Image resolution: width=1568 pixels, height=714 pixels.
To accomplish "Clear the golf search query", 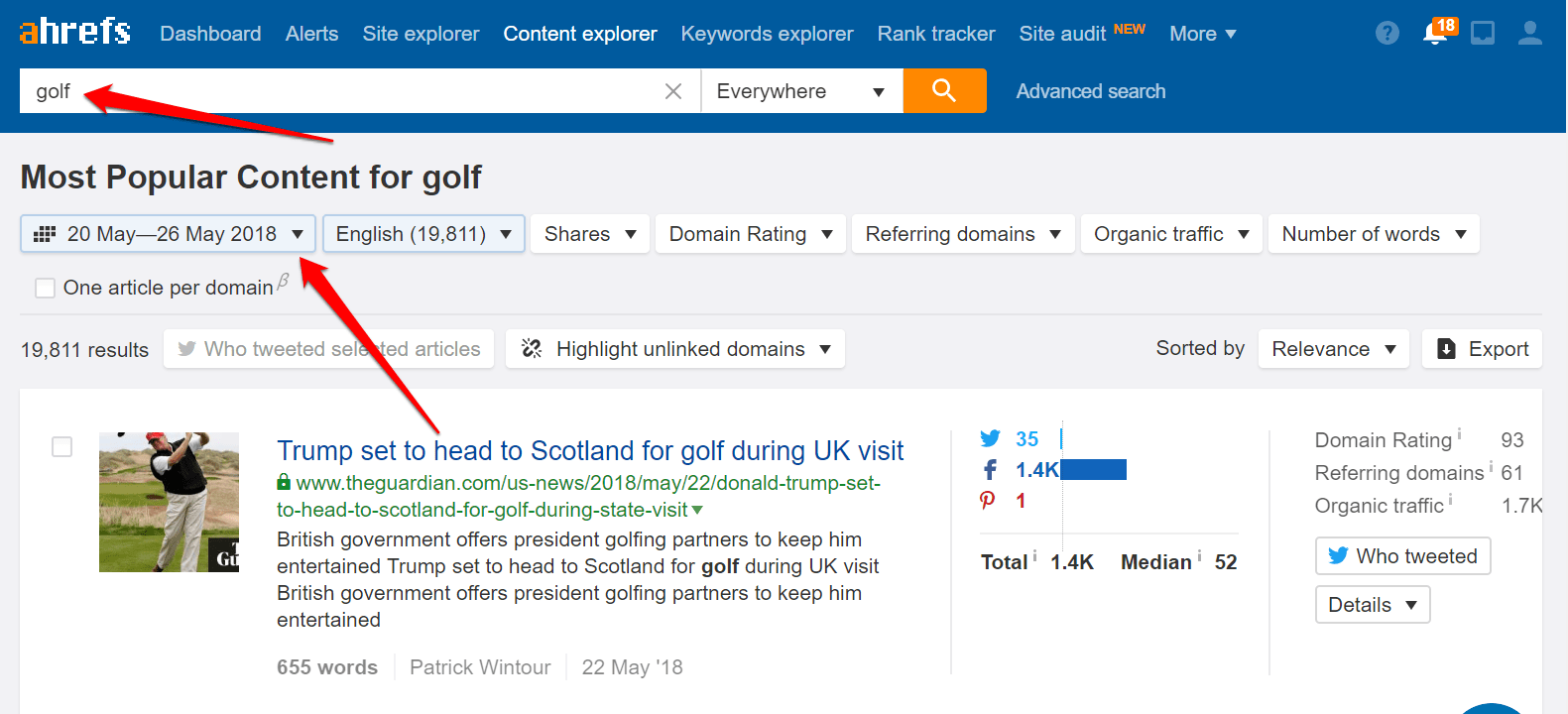I will (672, 91).
